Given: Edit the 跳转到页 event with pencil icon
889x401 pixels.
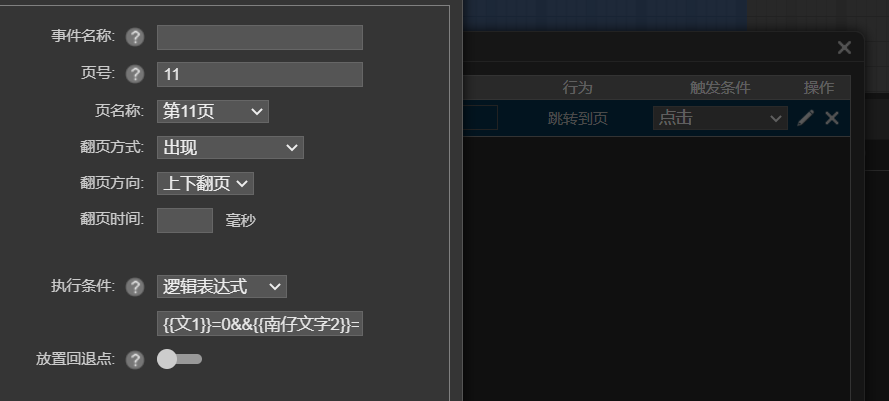Looking at the screenshot, I should pyautogui.click(x=805, y=118).
